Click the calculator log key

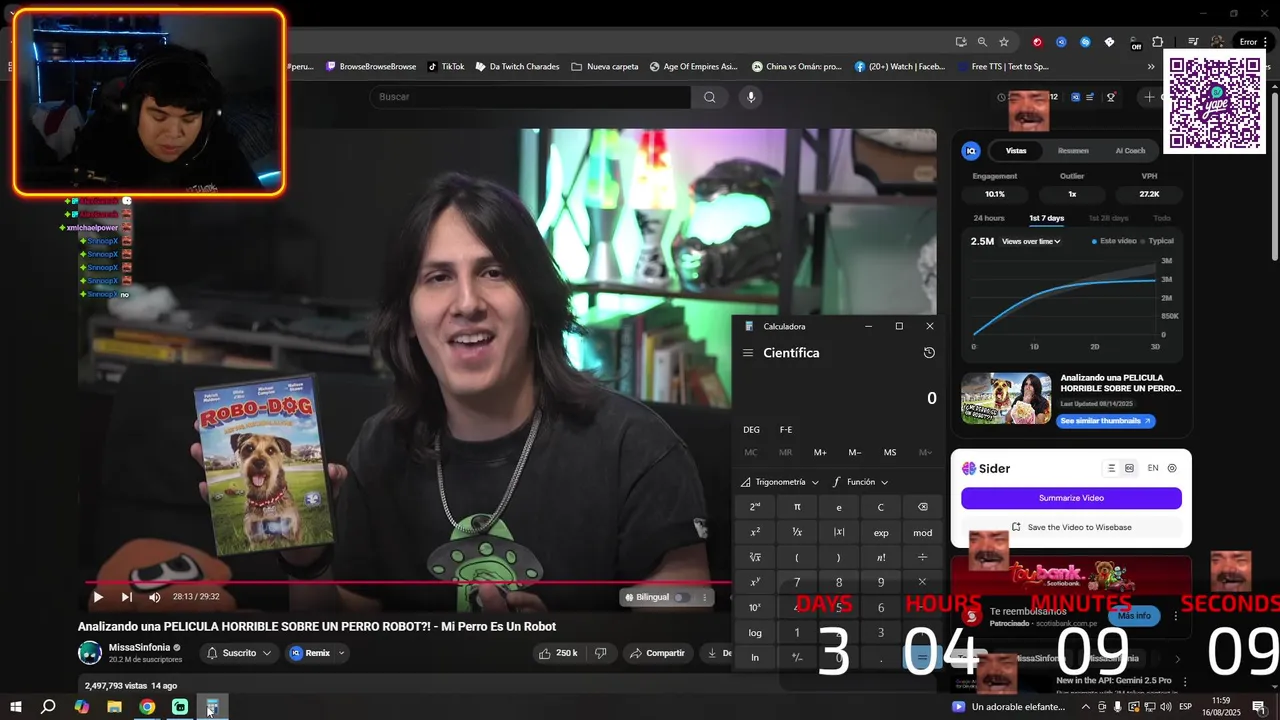click(x=755, y=632)
